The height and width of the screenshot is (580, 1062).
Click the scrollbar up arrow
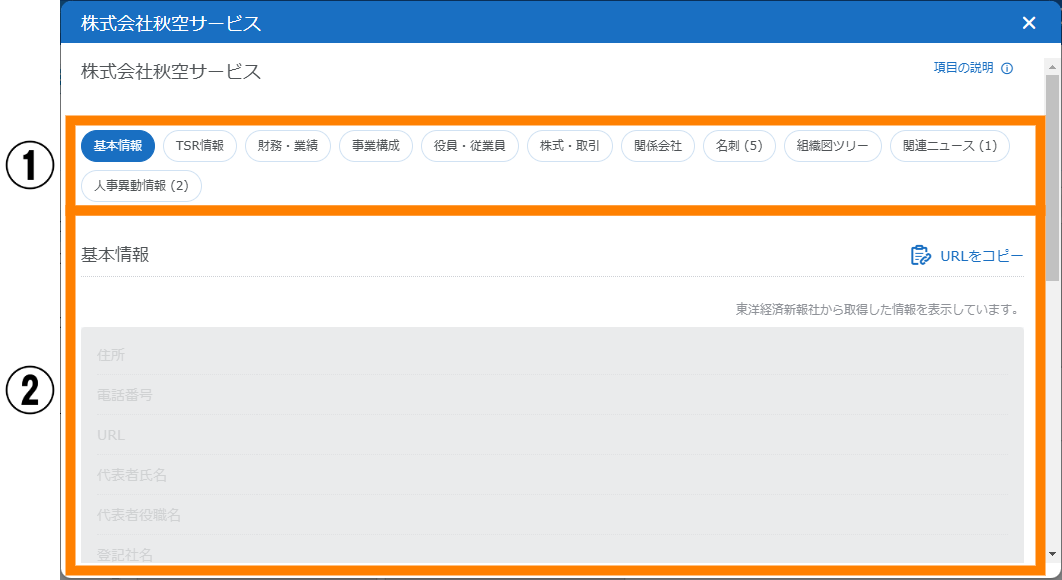[x=1052, y=64]
